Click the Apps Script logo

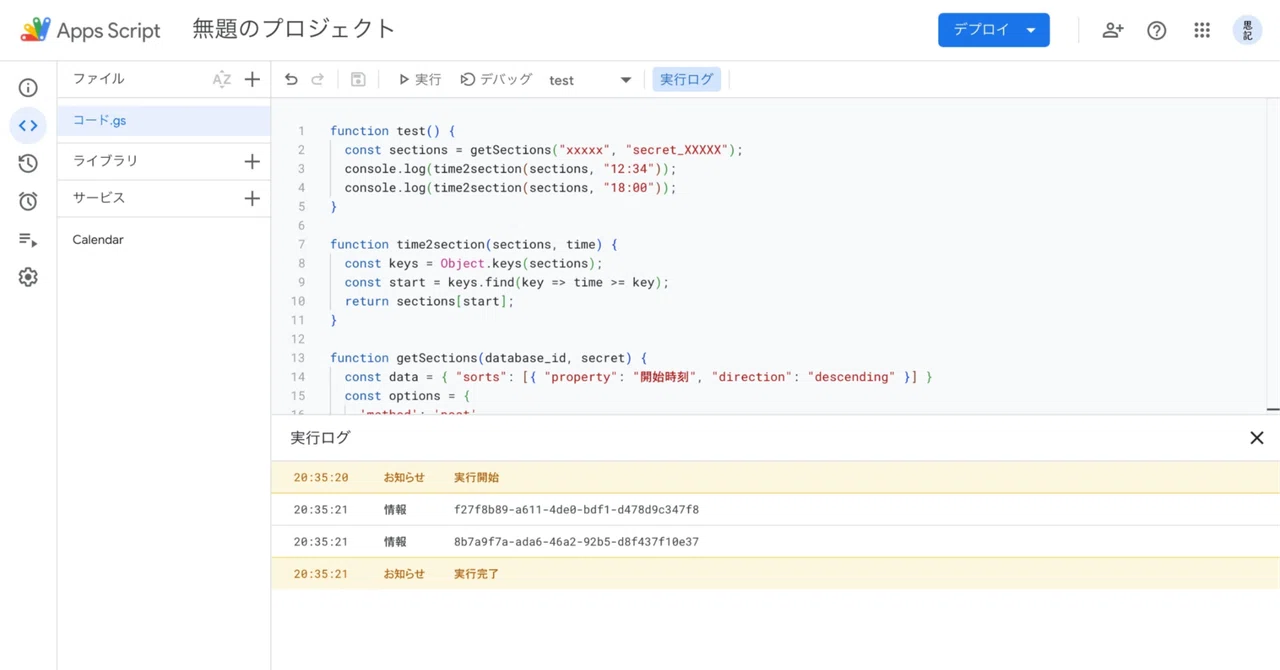90,30
